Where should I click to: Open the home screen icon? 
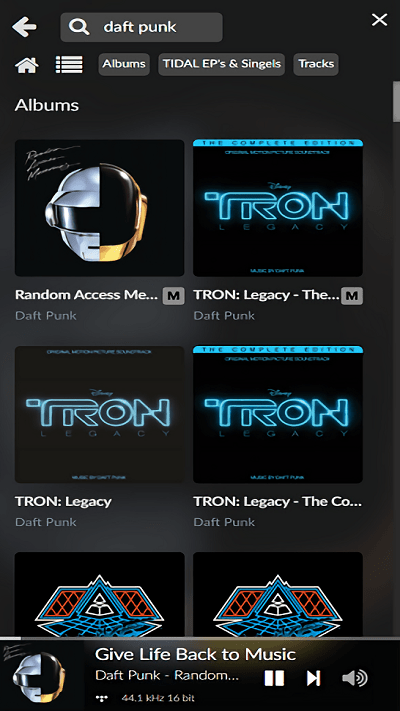coord(26,65)
